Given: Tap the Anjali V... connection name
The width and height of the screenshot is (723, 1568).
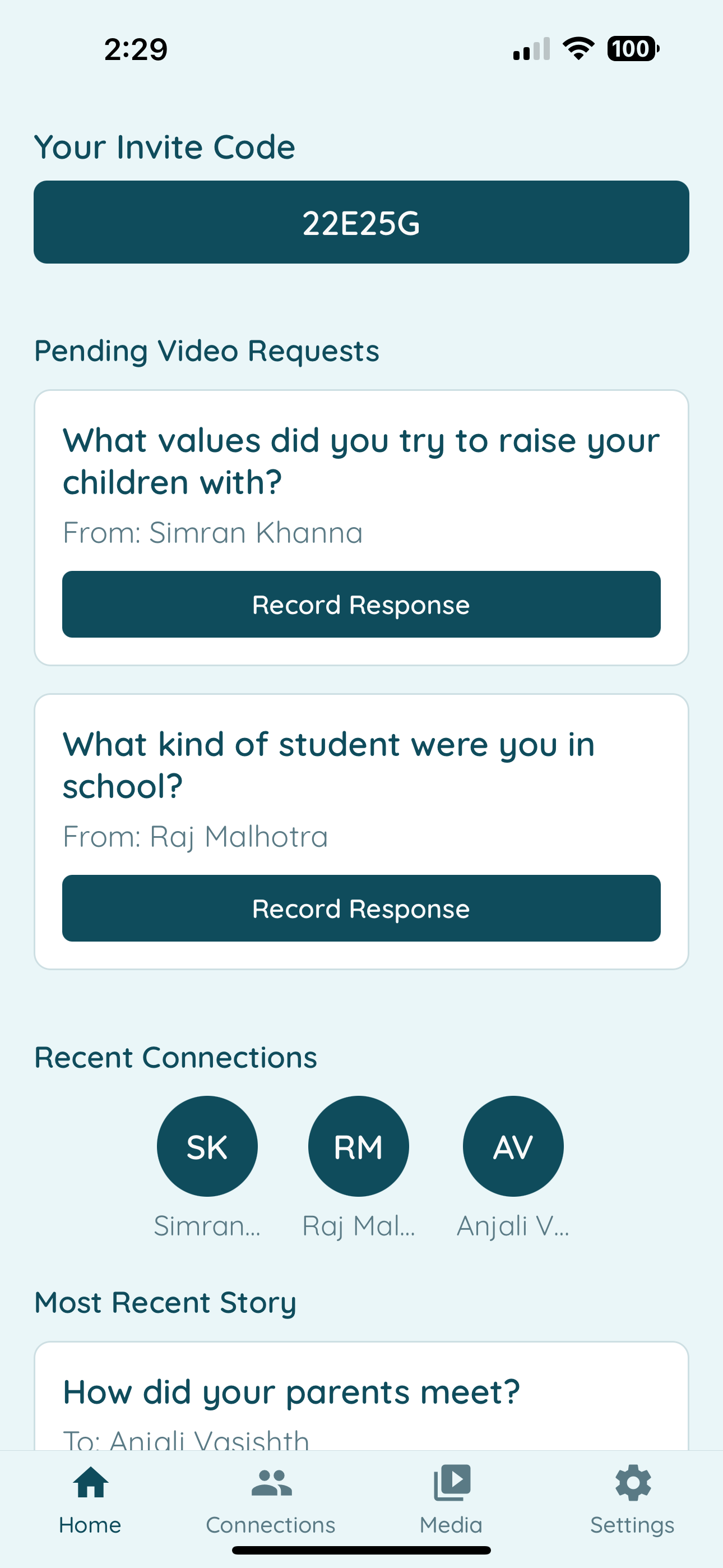Looking at the screenshot, I should coord(513,1226).
